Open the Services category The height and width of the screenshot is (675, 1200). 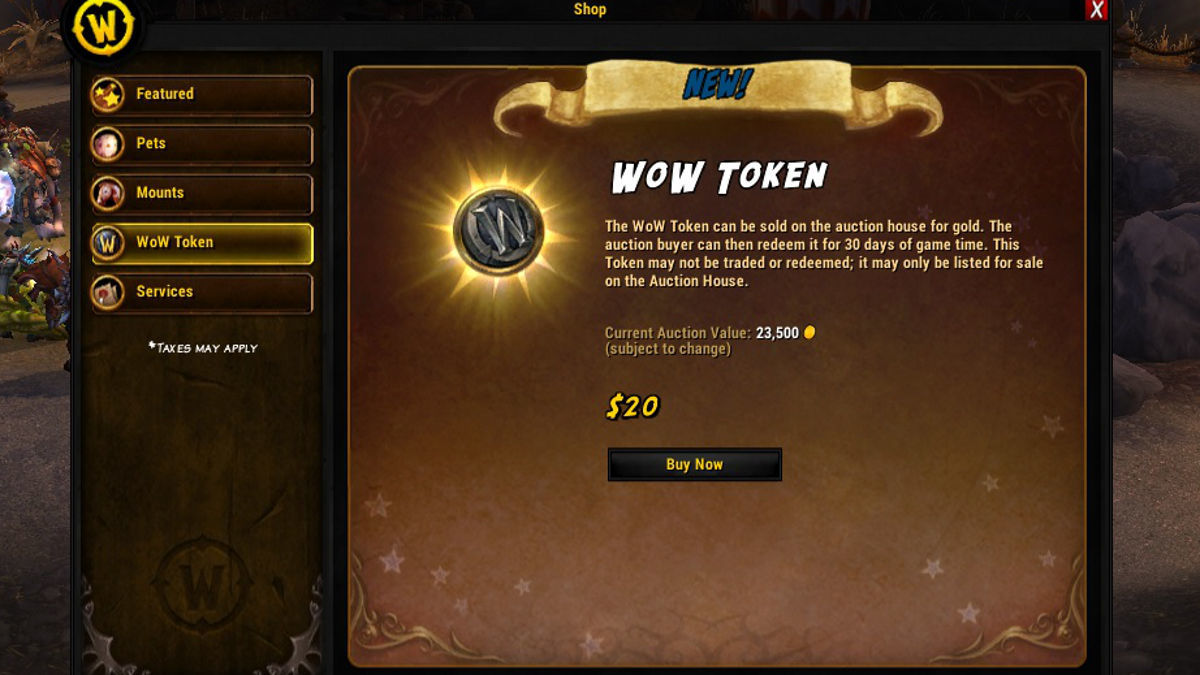click(202, 293)
